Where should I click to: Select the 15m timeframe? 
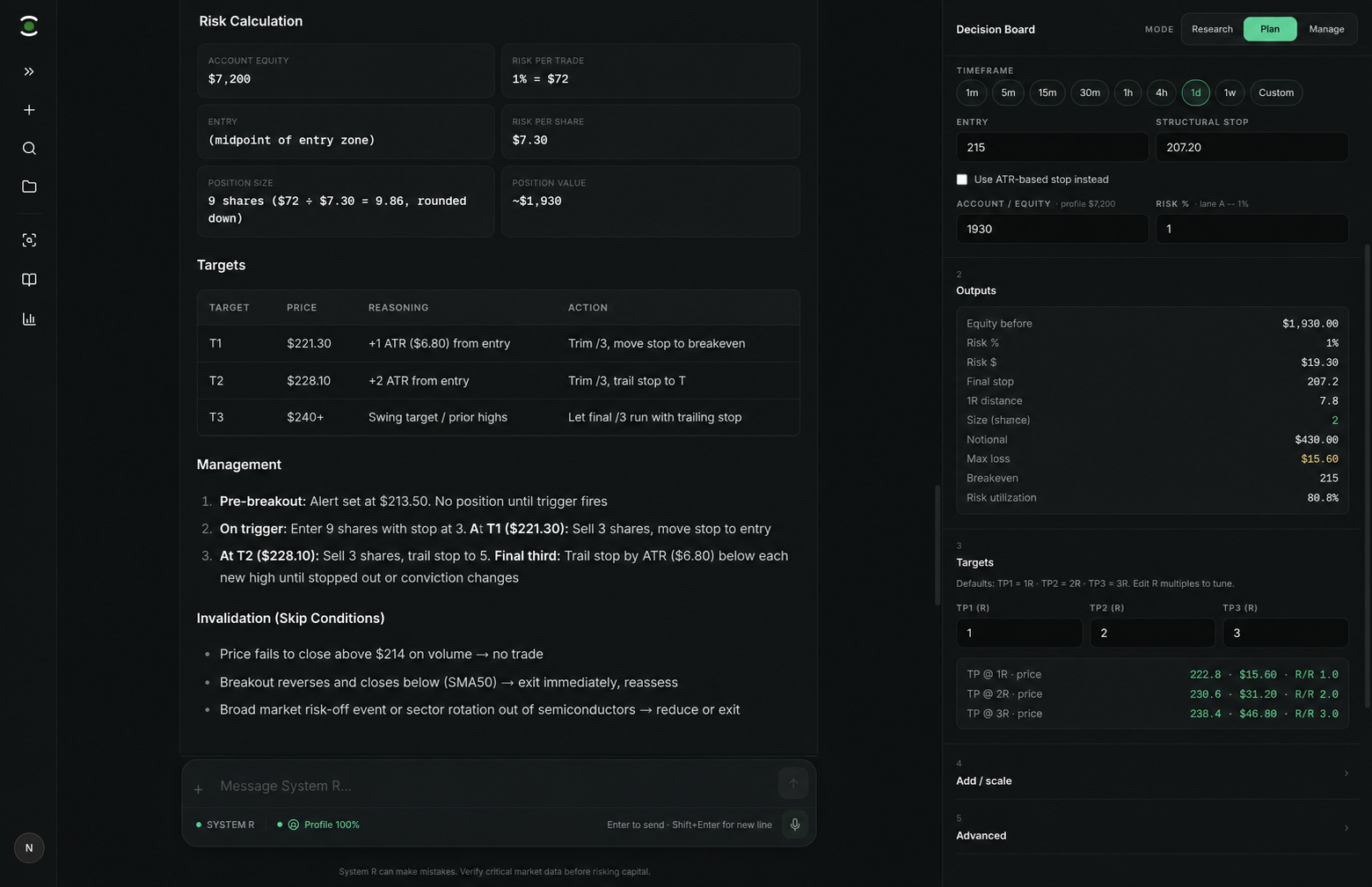[1047, 92]
